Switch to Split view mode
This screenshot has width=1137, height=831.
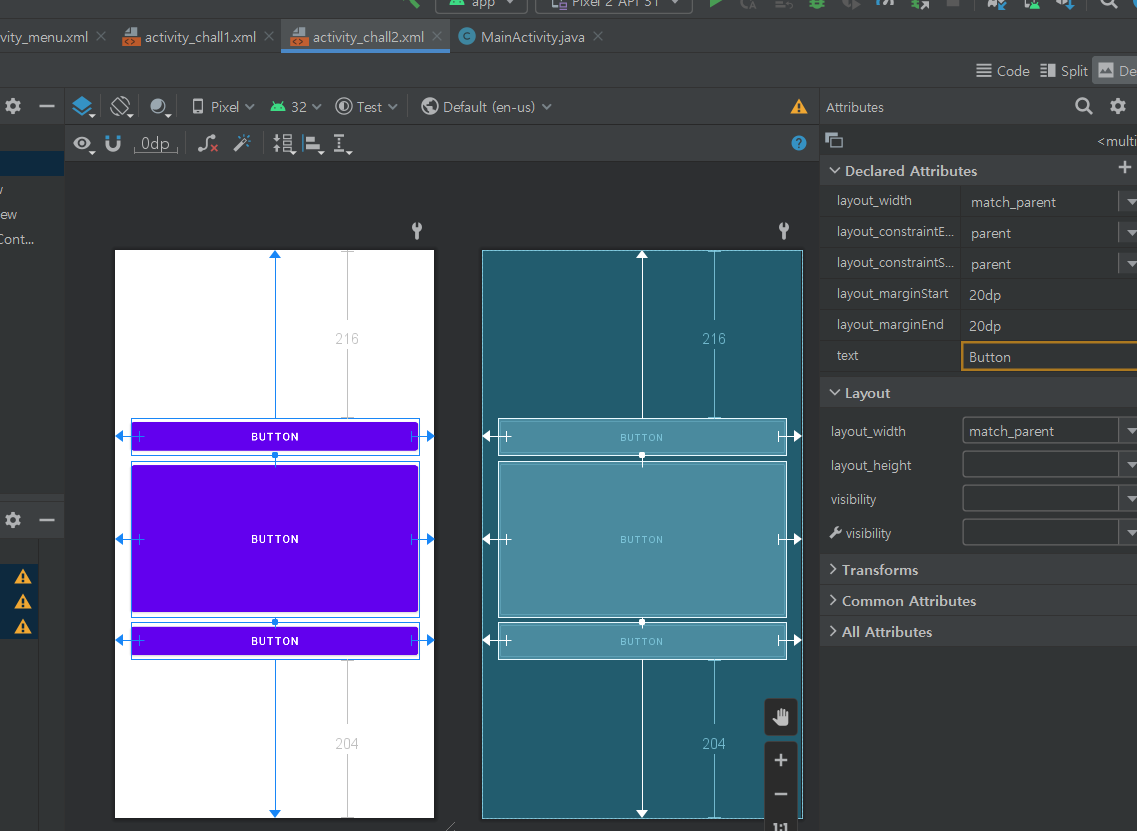tap(1064, 70)
